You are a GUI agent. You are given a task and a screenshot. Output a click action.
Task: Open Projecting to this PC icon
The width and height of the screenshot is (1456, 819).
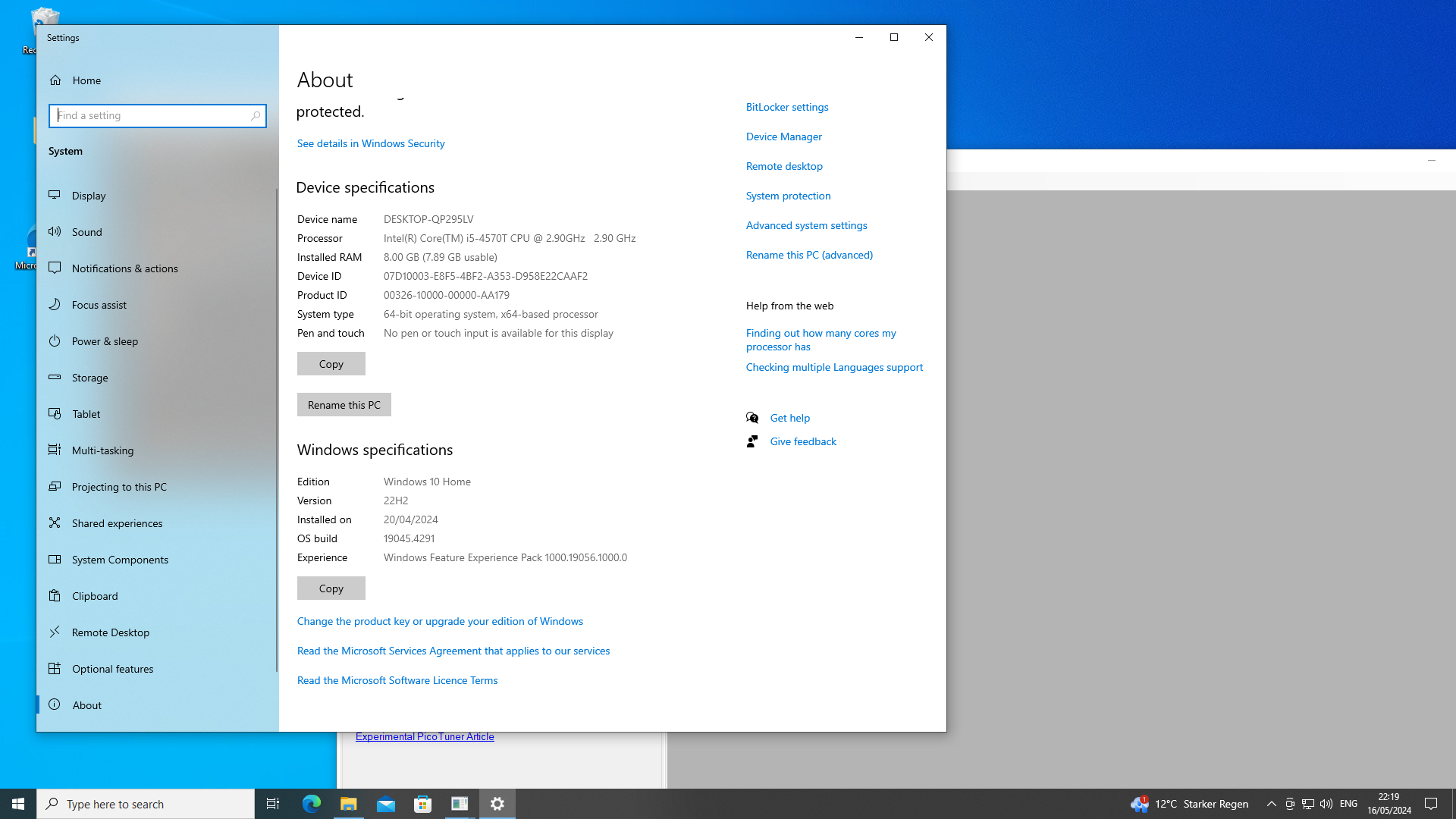coord(55,486)
